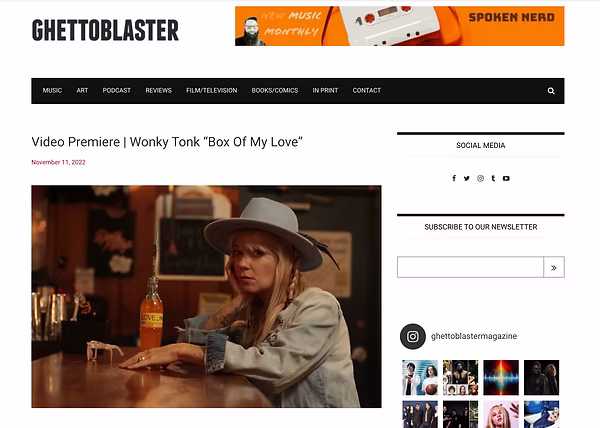The height and width of the screenshot is (428, 600).
Task: Open the Spoken Nerd New Music Monthly banner
Action: [x=399, y=26]
